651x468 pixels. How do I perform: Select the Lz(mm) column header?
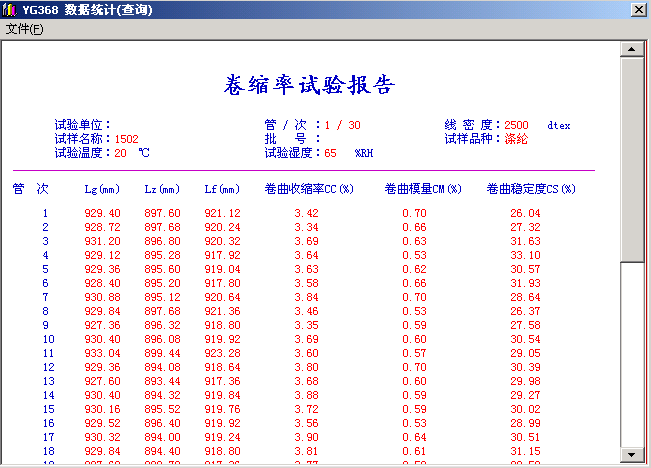click(x=162, y=189)
